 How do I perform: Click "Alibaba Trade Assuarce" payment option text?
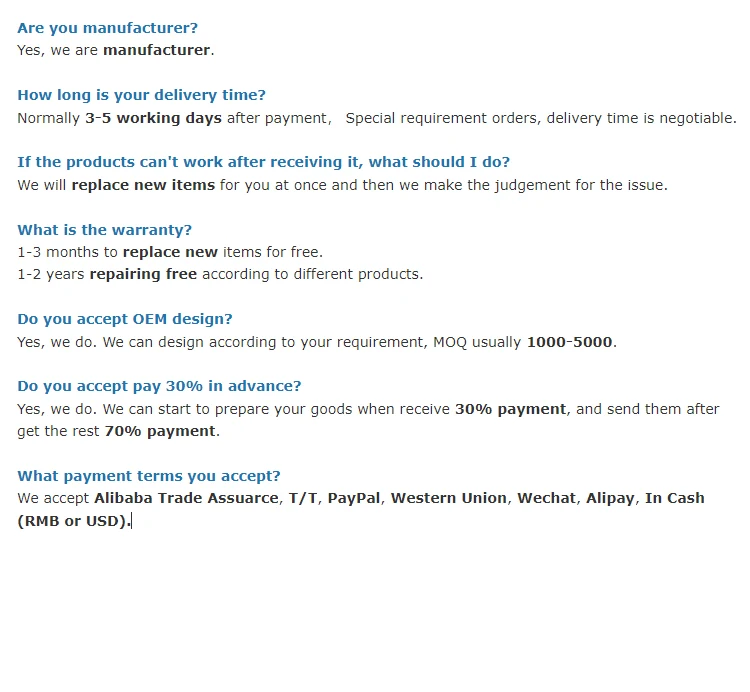tap(186, 498)
